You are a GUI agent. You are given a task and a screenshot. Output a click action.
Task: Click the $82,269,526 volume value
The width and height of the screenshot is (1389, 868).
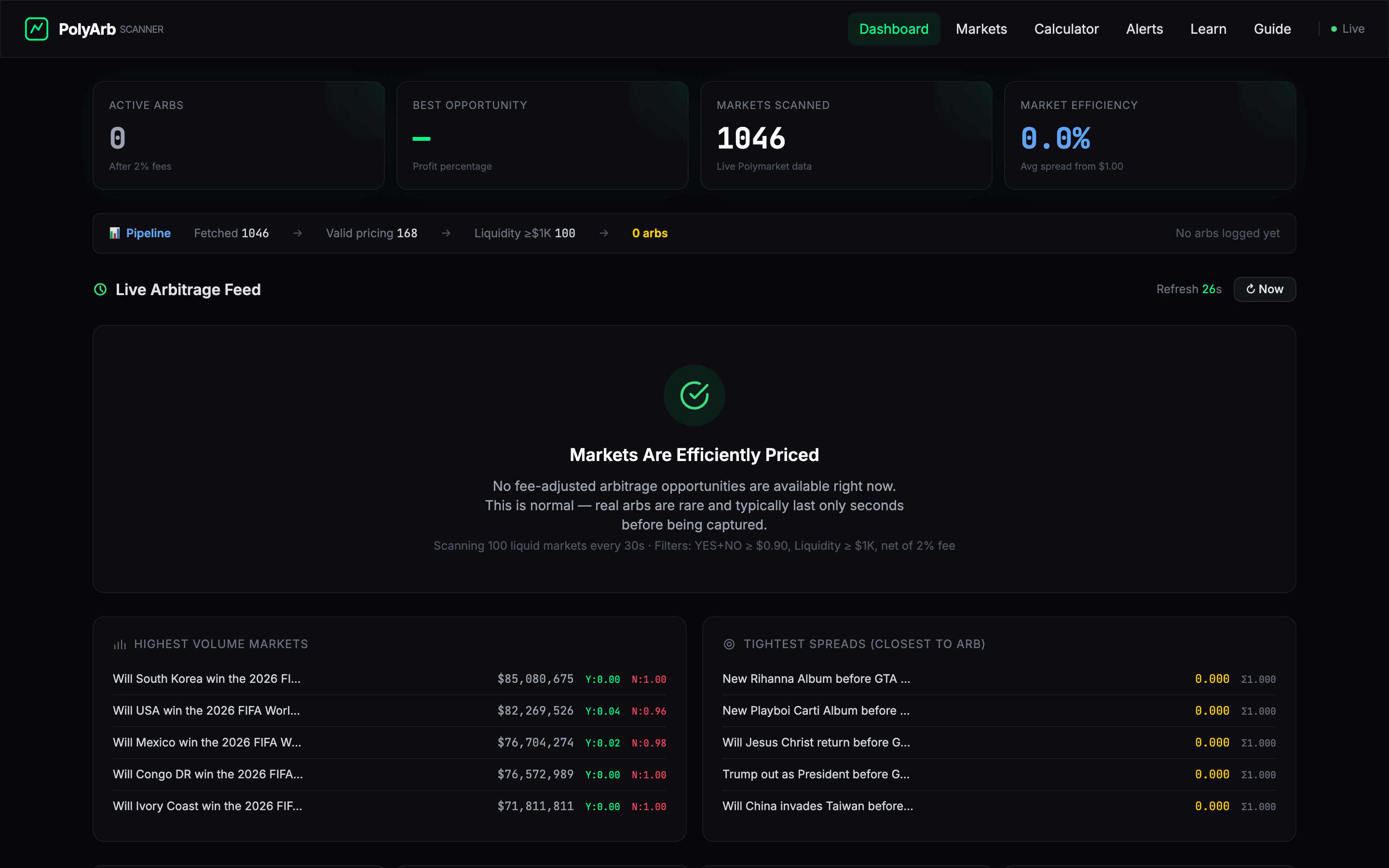[535, 711]
